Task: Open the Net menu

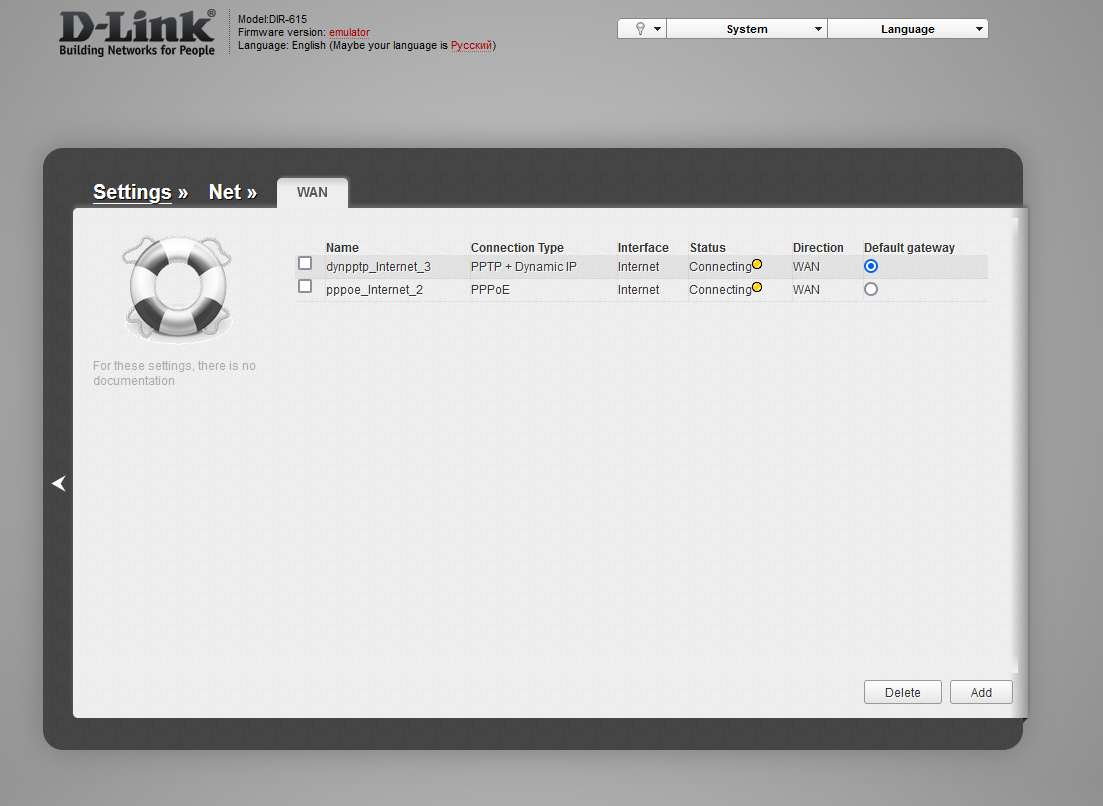Action: pos(227,192)
